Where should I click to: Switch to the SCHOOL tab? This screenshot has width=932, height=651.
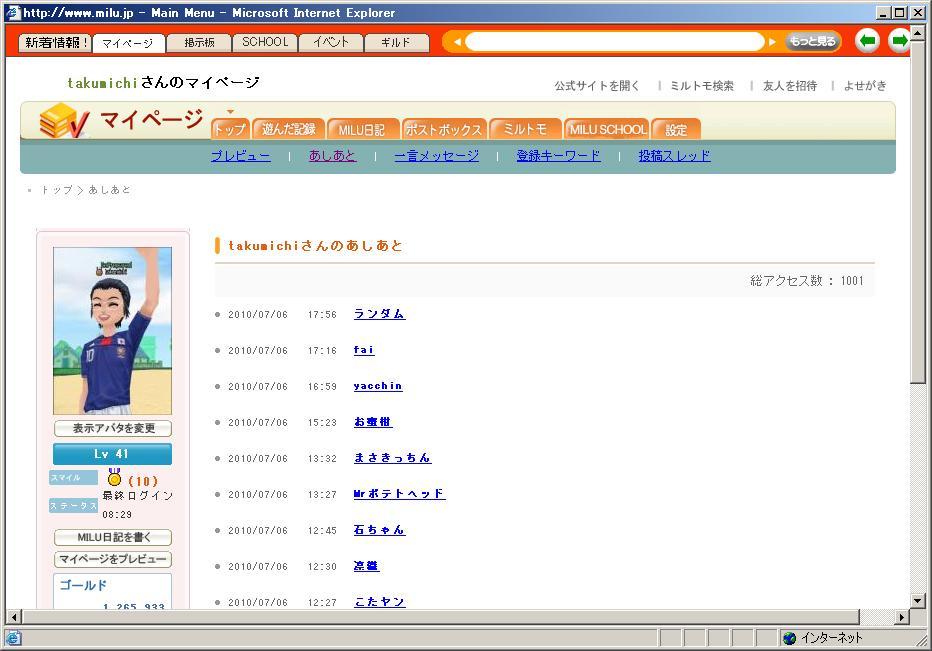(x=265, y=43)
